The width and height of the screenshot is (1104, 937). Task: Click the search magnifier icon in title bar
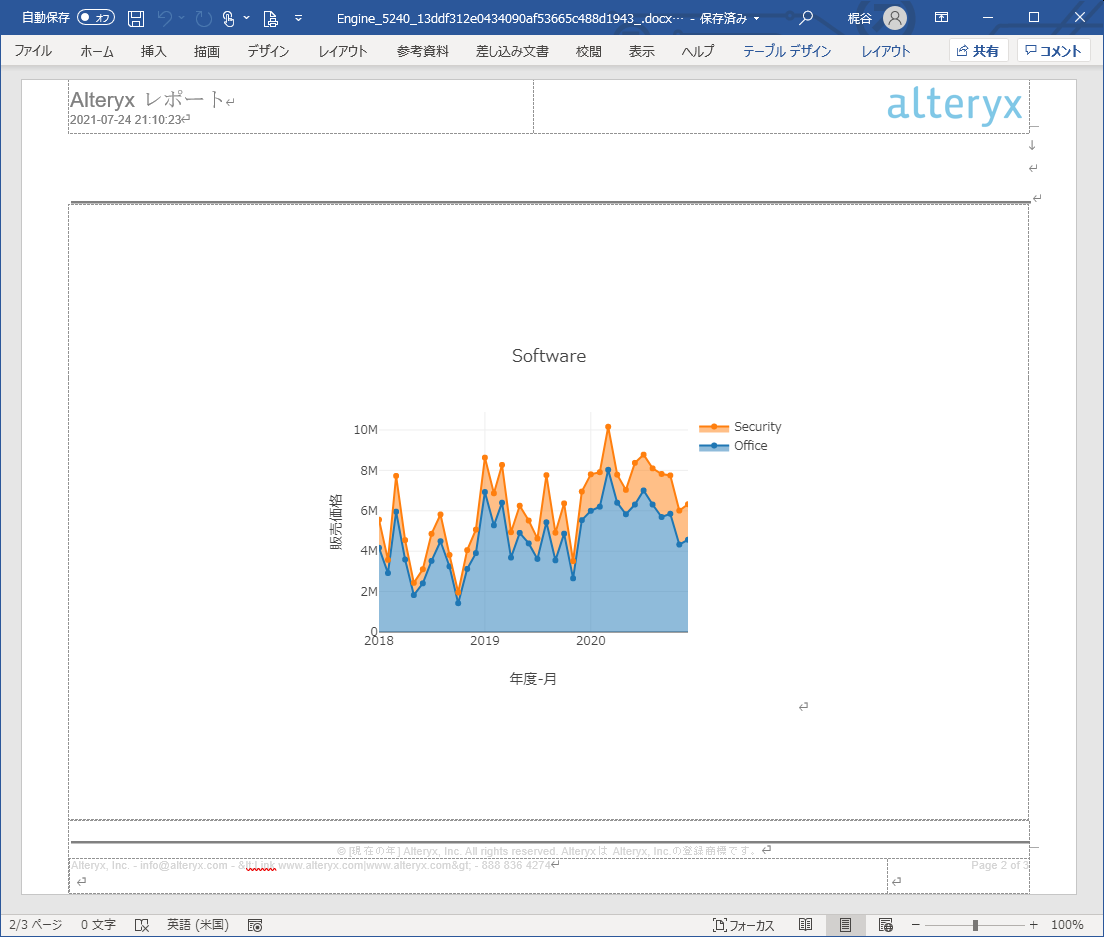coord(806,18)
